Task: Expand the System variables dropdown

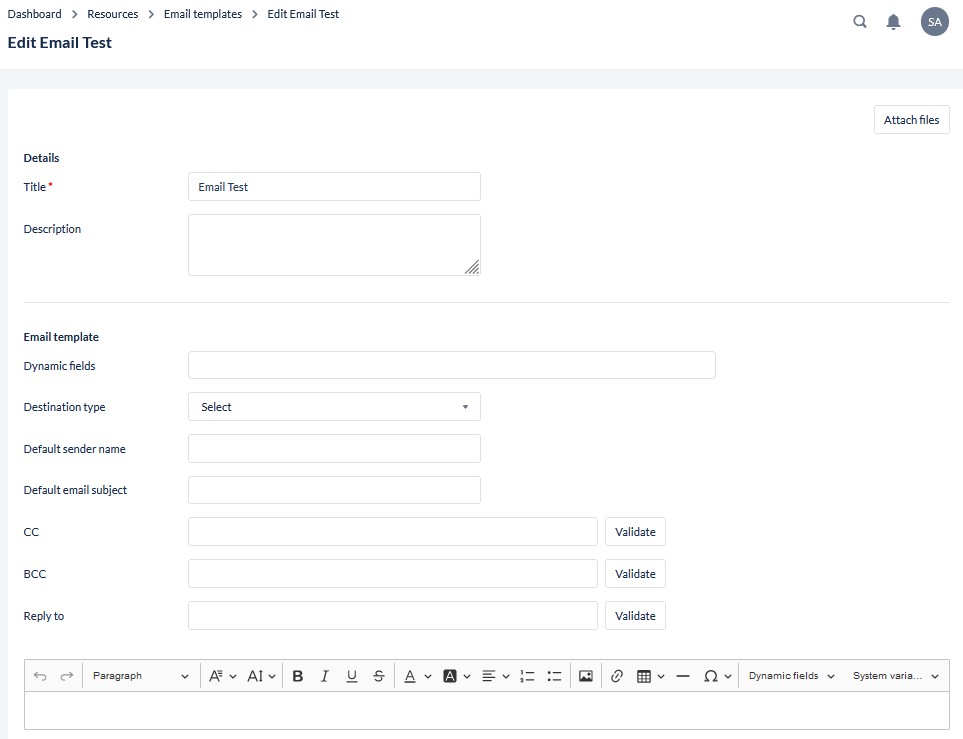Action: pyautogui.click(x=895, y=676)
